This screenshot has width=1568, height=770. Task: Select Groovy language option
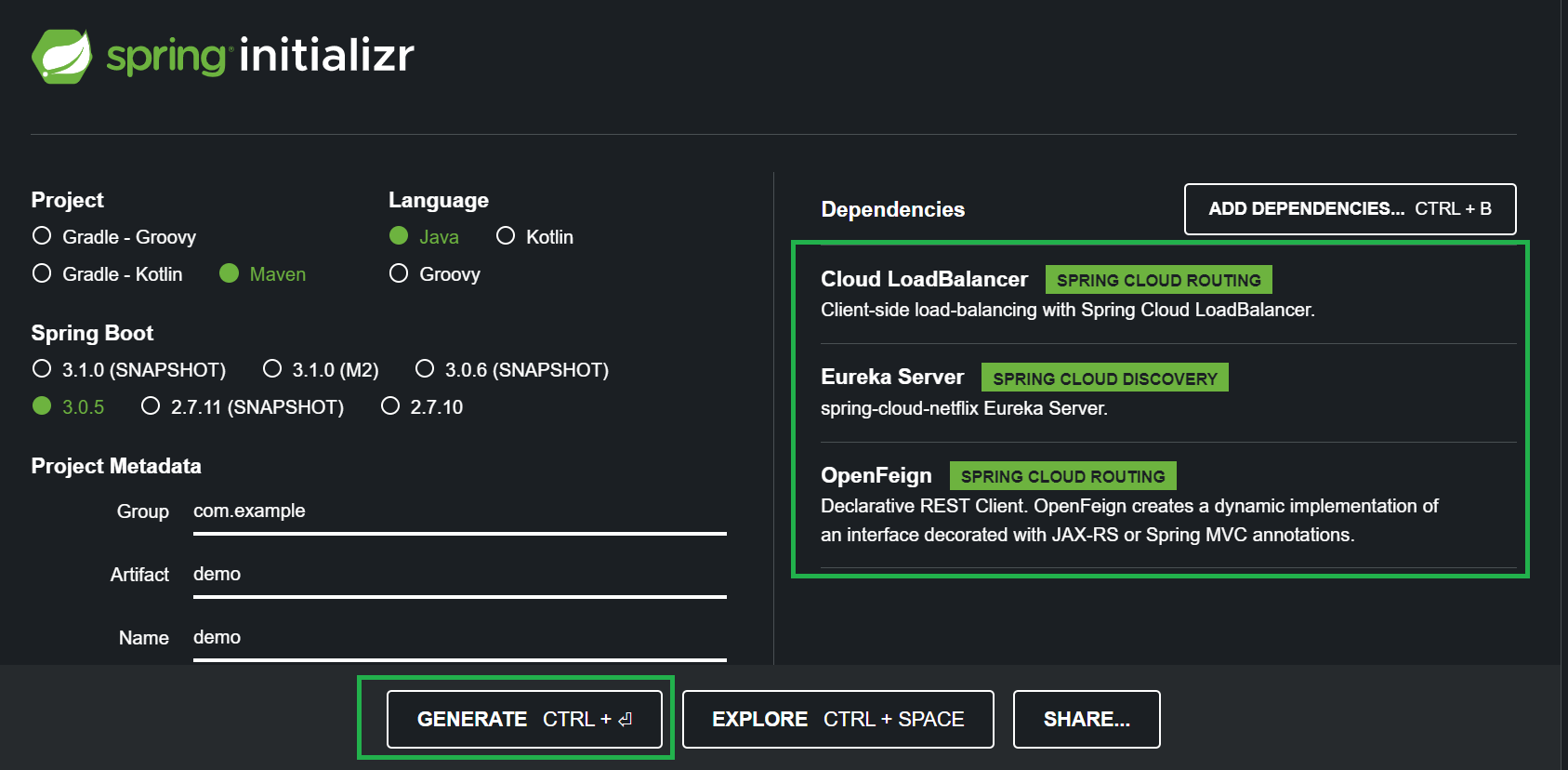pyautogui.click(x=399, y=273)
